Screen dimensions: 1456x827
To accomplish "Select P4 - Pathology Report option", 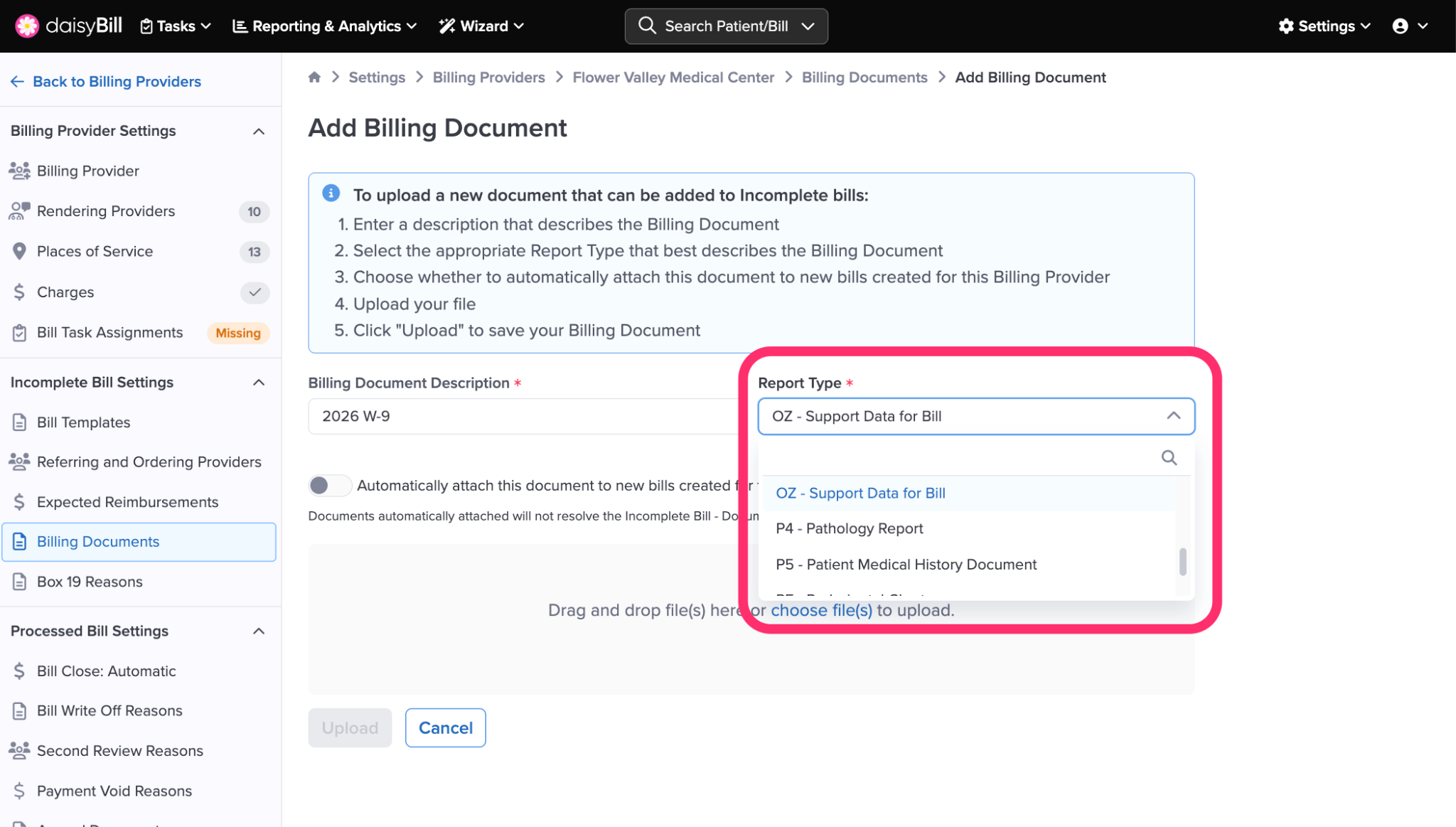I will point(850,528).
